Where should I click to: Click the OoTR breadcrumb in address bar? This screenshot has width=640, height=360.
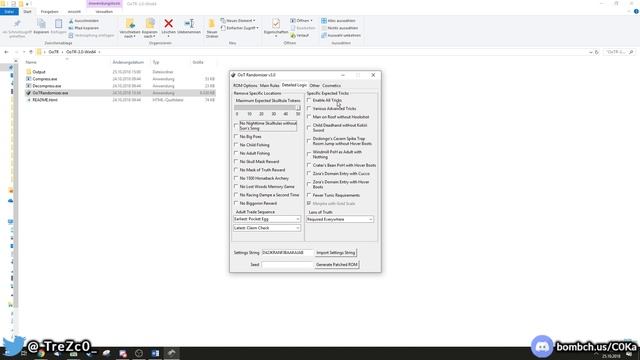[x=53, y=52]
